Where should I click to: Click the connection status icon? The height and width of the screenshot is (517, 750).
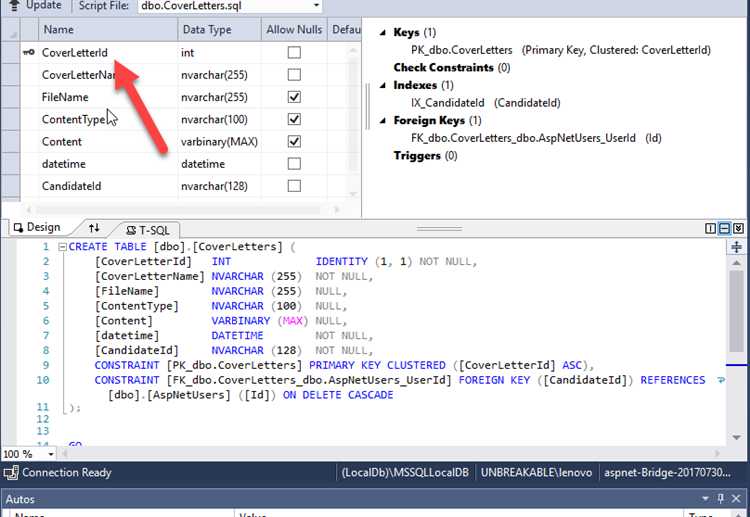10,472
